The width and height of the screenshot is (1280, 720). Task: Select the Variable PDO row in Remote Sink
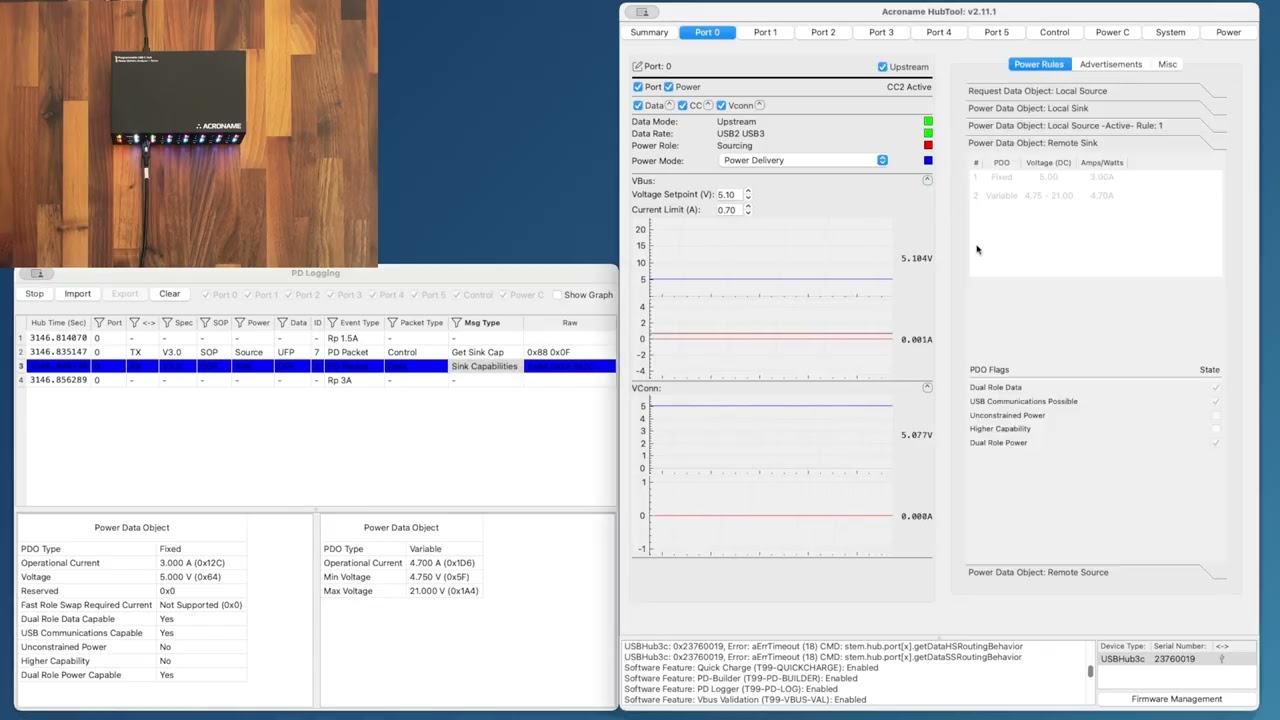[x=1095, y=196]
